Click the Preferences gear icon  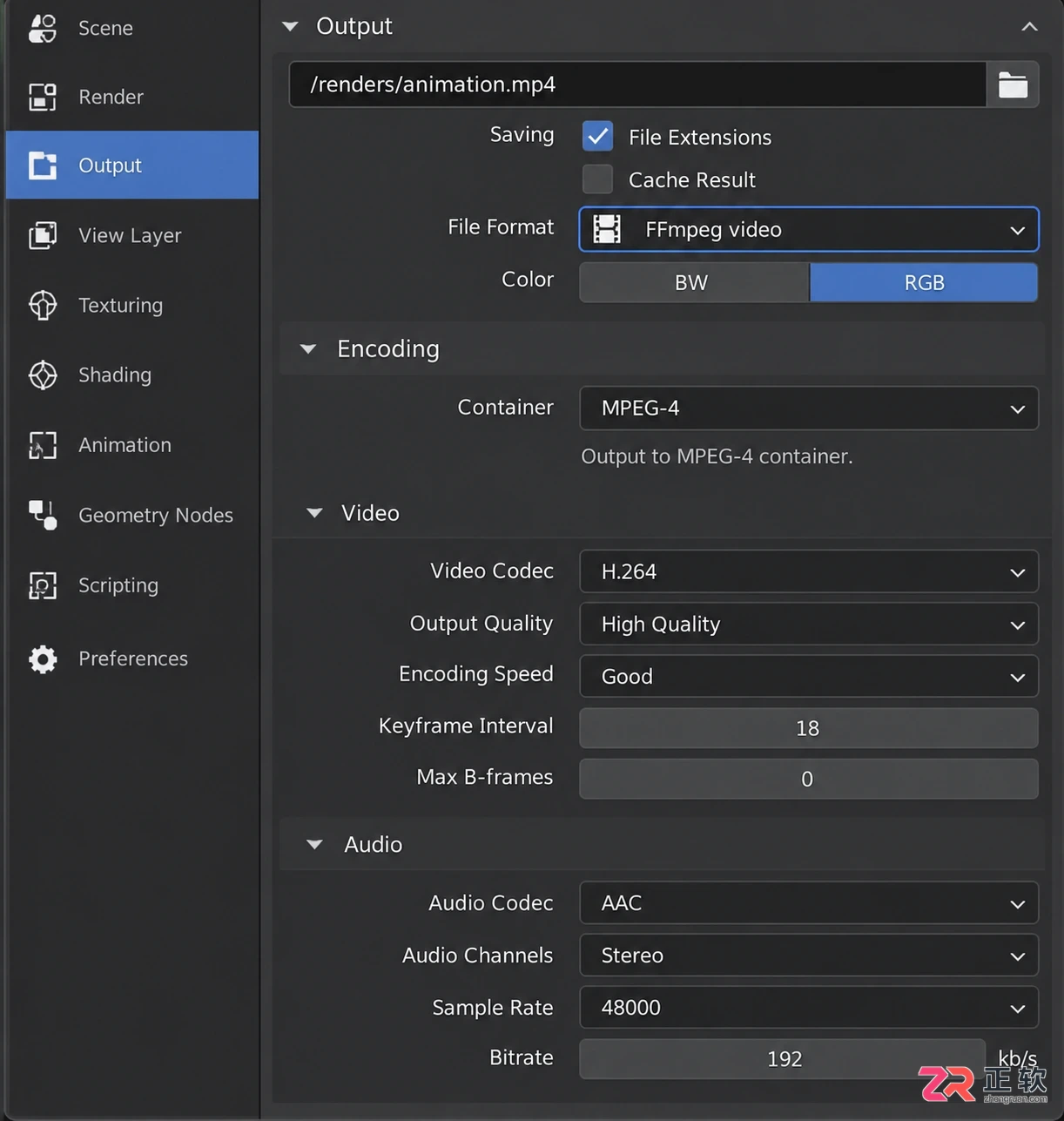[x=43, y=658]
